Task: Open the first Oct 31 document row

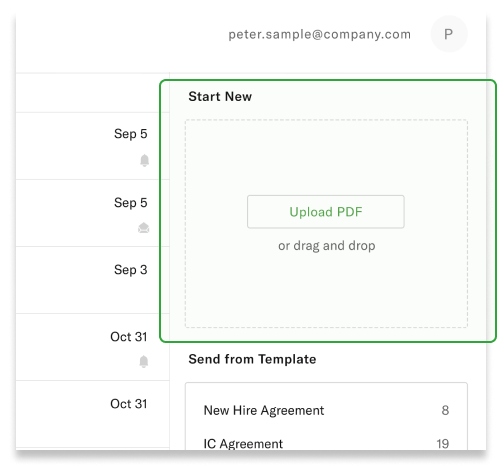Action: point(93,347)
